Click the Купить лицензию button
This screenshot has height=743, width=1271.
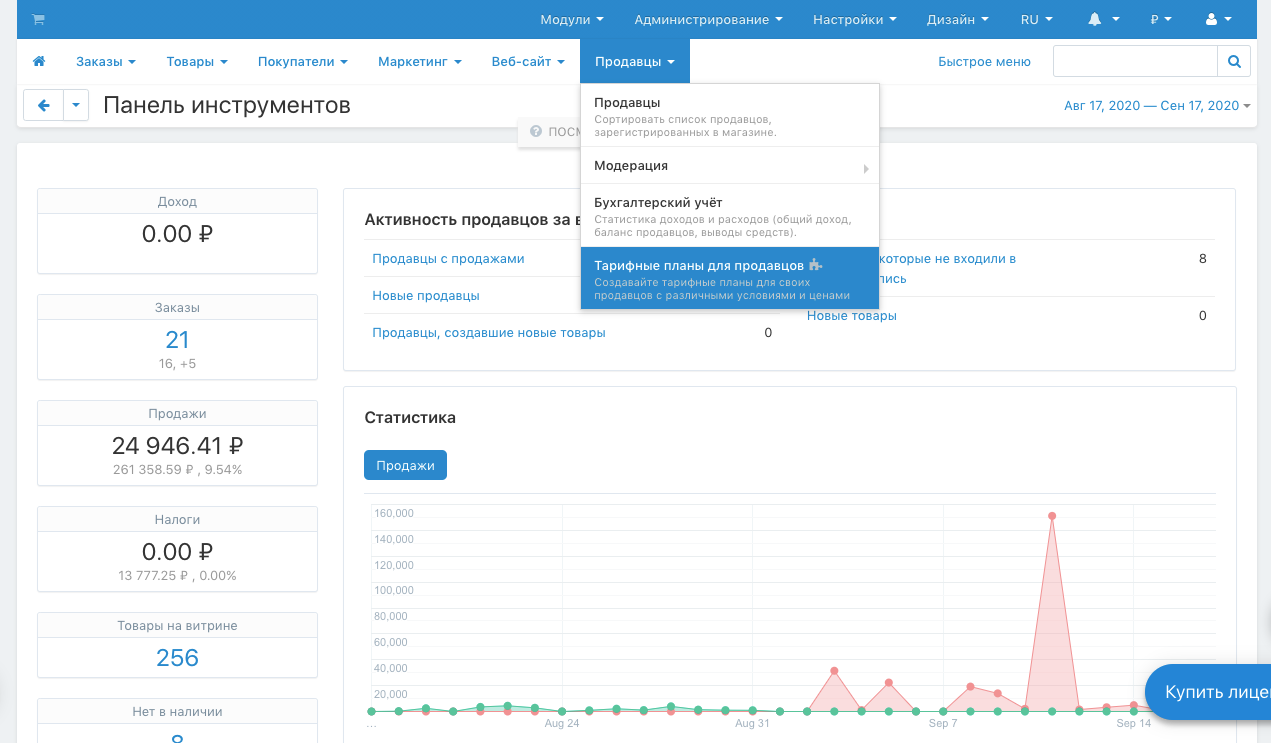pos(1208,692)
